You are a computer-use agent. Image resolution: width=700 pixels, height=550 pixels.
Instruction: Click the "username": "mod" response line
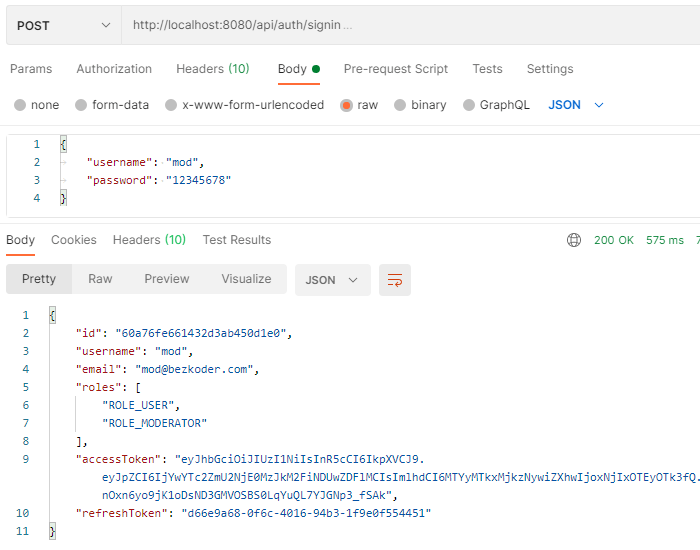[x=134, y=352]
